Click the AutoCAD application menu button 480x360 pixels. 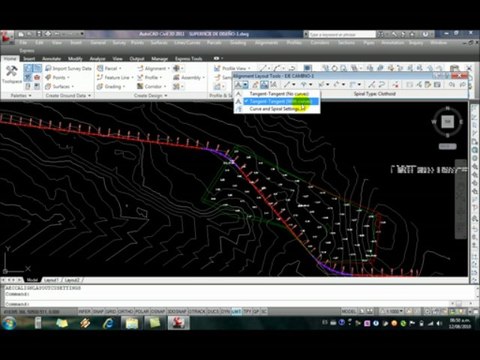pos(7,37)
